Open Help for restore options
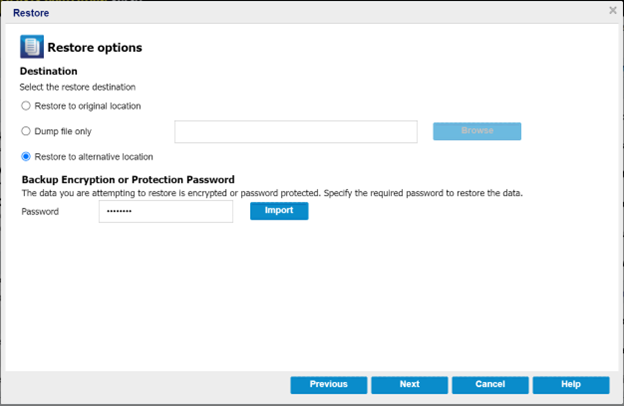Image resolution: width=624 pixels, height=406 pixels. [x=571, y=384]
